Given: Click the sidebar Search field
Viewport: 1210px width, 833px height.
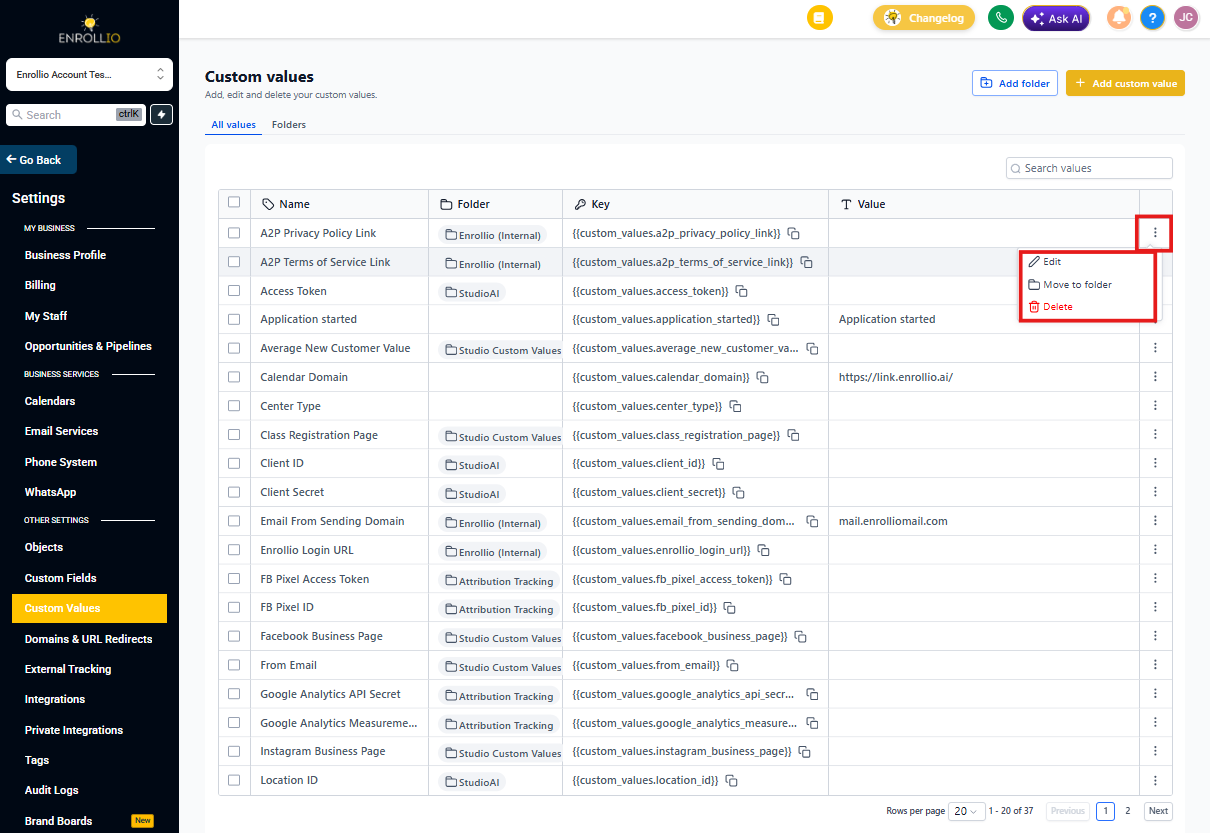Looking at the screenshot, I should [76, 115].
